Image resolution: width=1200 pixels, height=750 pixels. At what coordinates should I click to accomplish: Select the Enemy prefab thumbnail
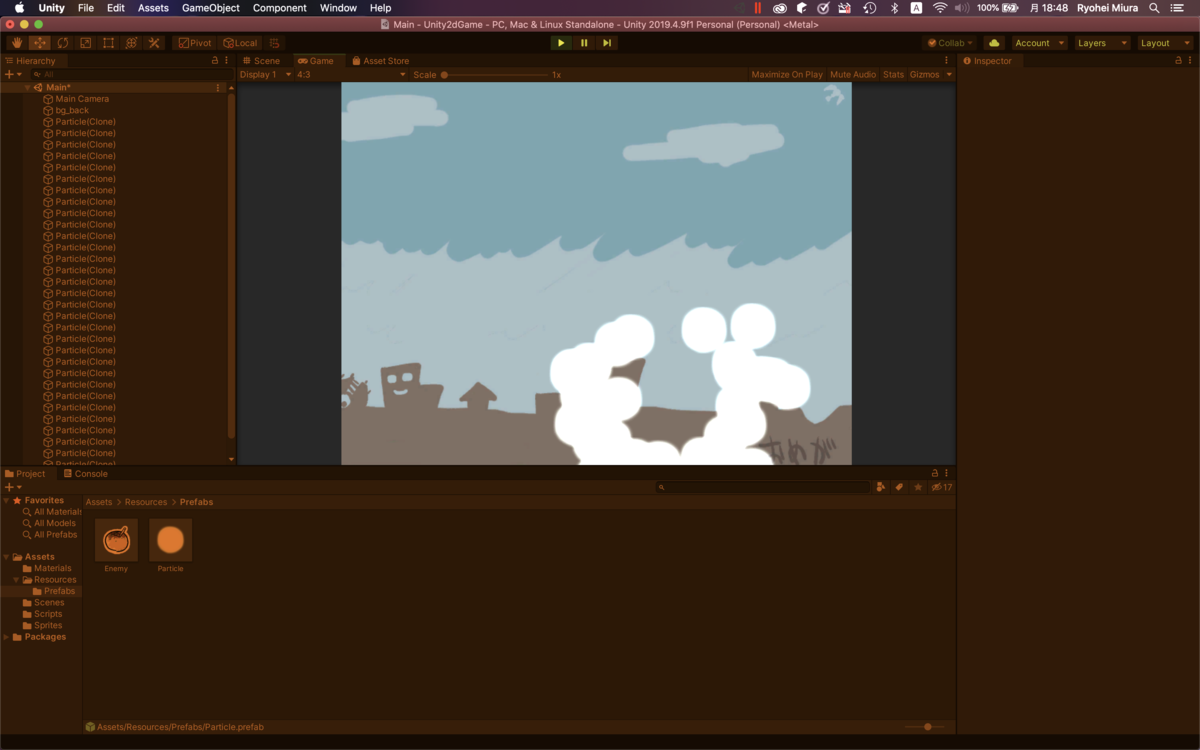115,541
